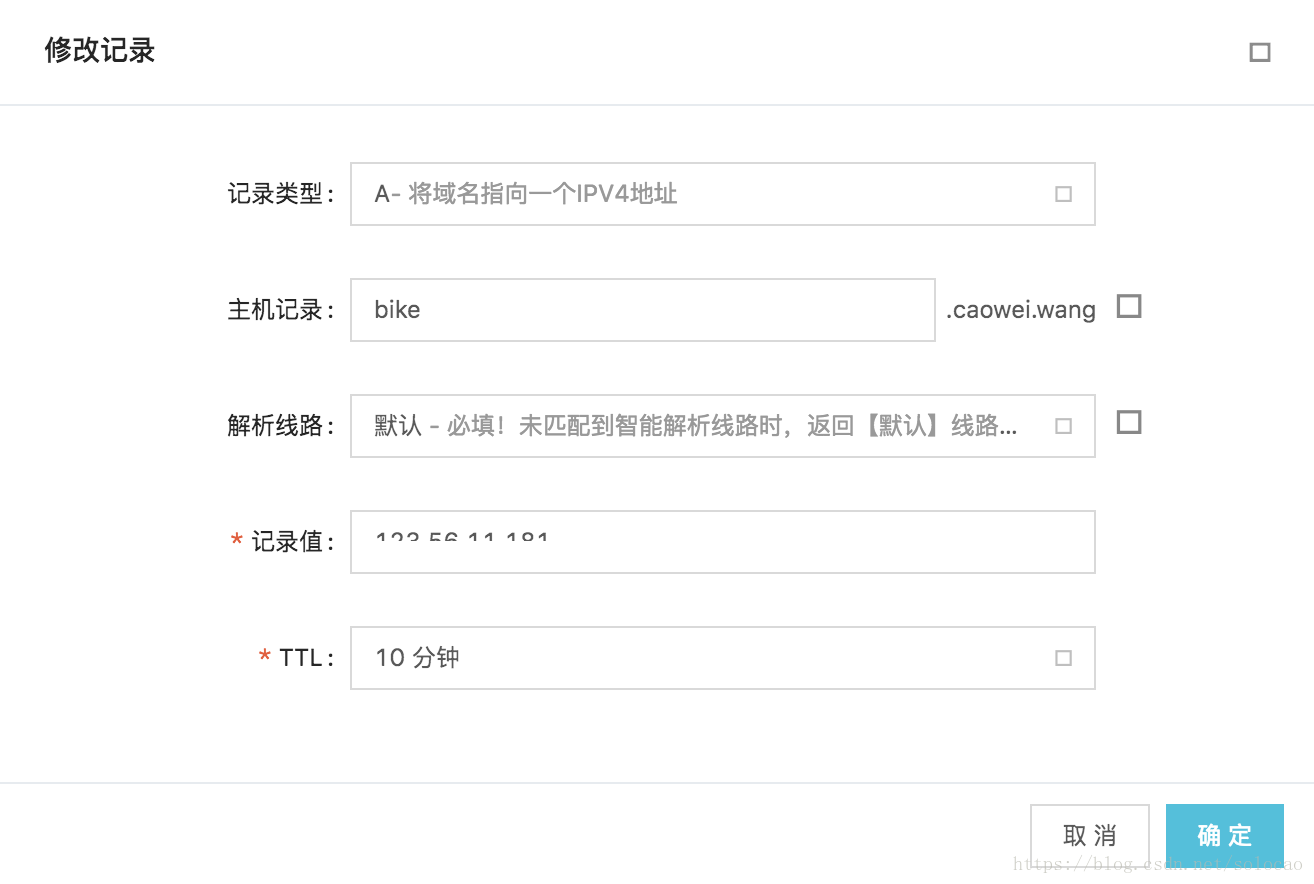Expand the 默认 - 必填 line selector
1314x884 pixels.
click(x=723, y=426)
